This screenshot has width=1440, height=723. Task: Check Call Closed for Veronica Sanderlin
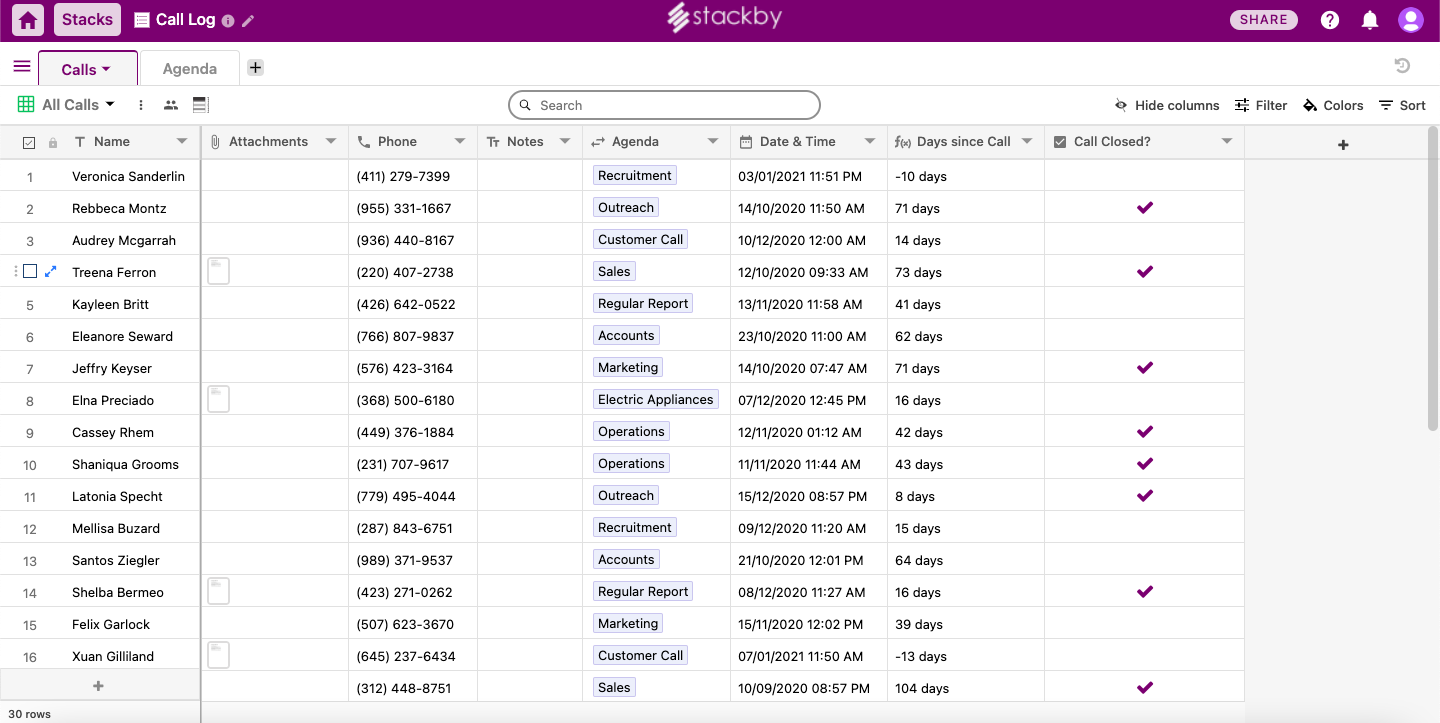[x=1145, y=176]
